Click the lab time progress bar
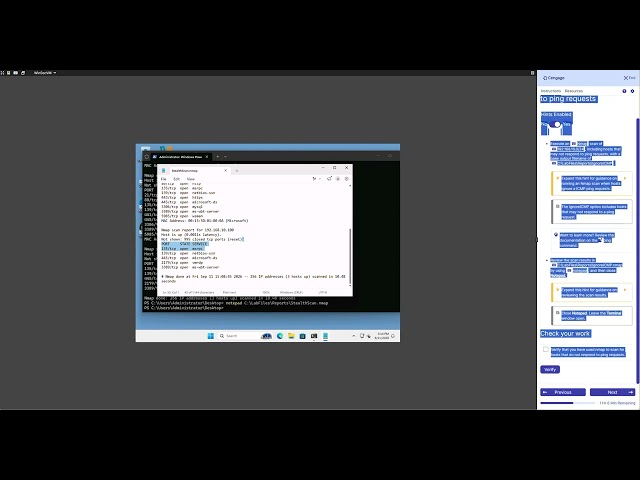 coord(568,403)
